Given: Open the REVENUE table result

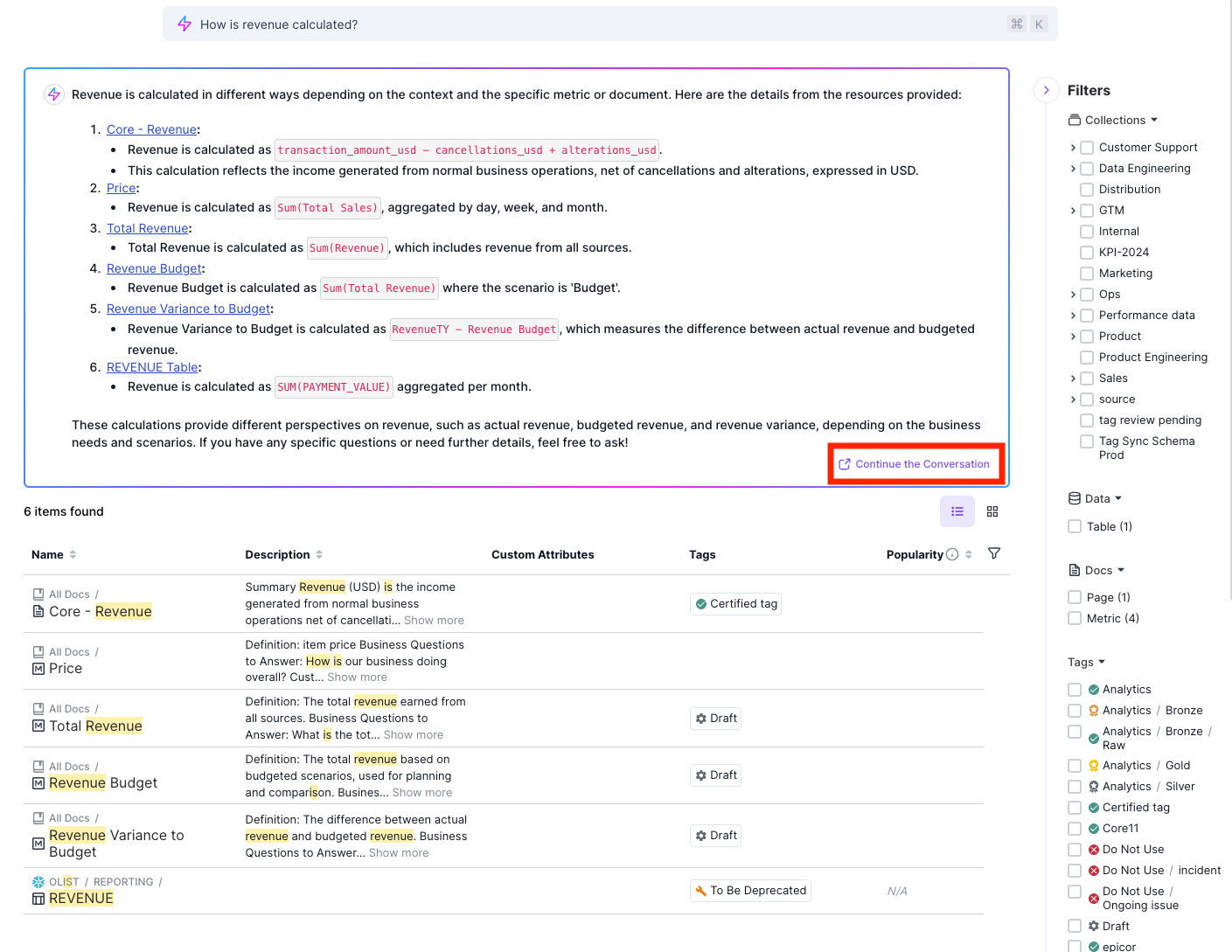Looking at the screenshot, I should pos(80,898).
